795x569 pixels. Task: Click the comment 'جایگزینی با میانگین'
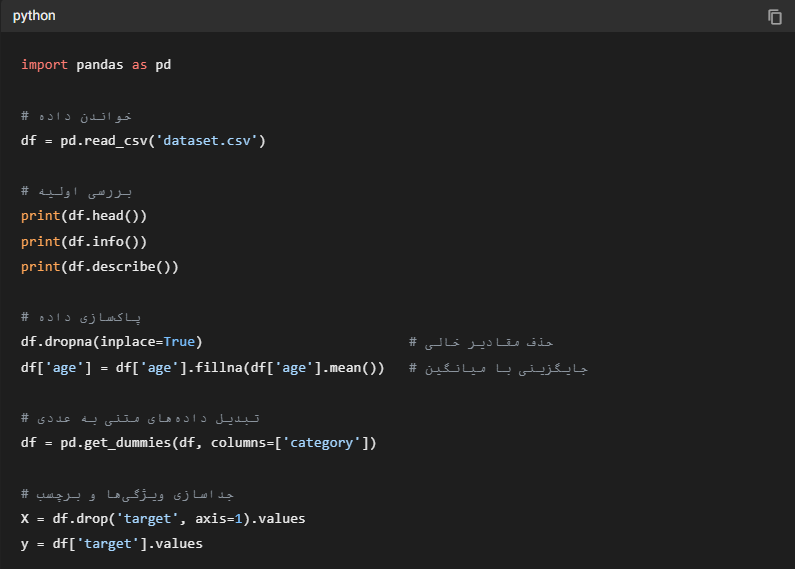[x=498, y=368]
